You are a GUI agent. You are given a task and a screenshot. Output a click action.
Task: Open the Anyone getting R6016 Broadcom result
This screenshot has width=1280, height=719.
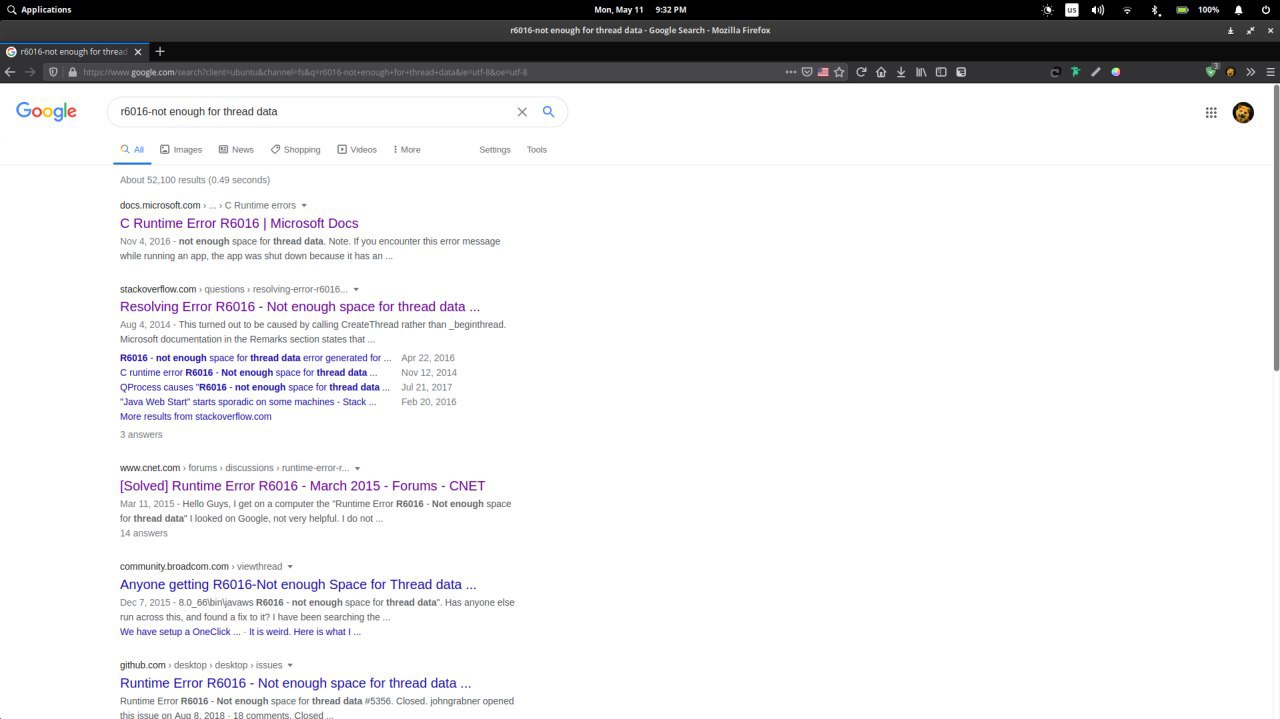coord(298,584)
